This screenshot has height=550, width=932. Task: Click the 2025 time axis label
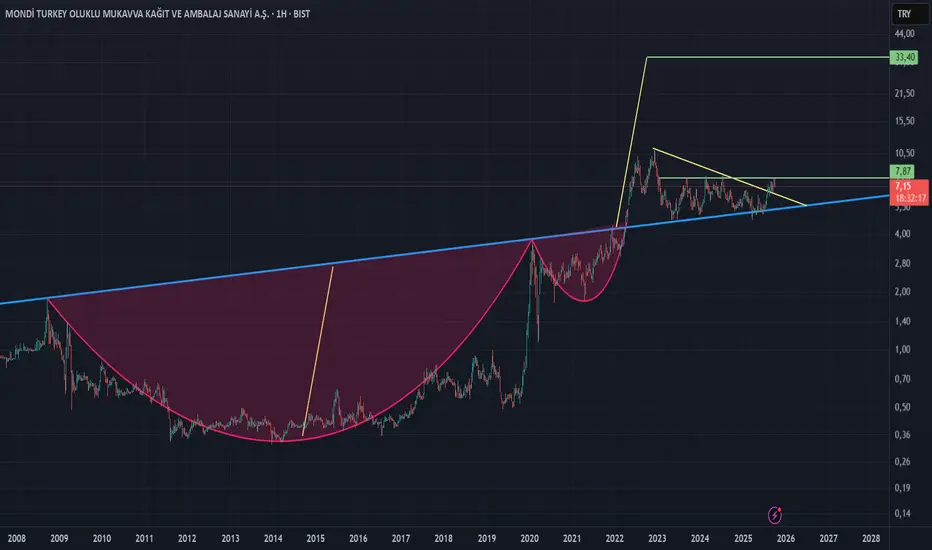[x=743, y=539]
